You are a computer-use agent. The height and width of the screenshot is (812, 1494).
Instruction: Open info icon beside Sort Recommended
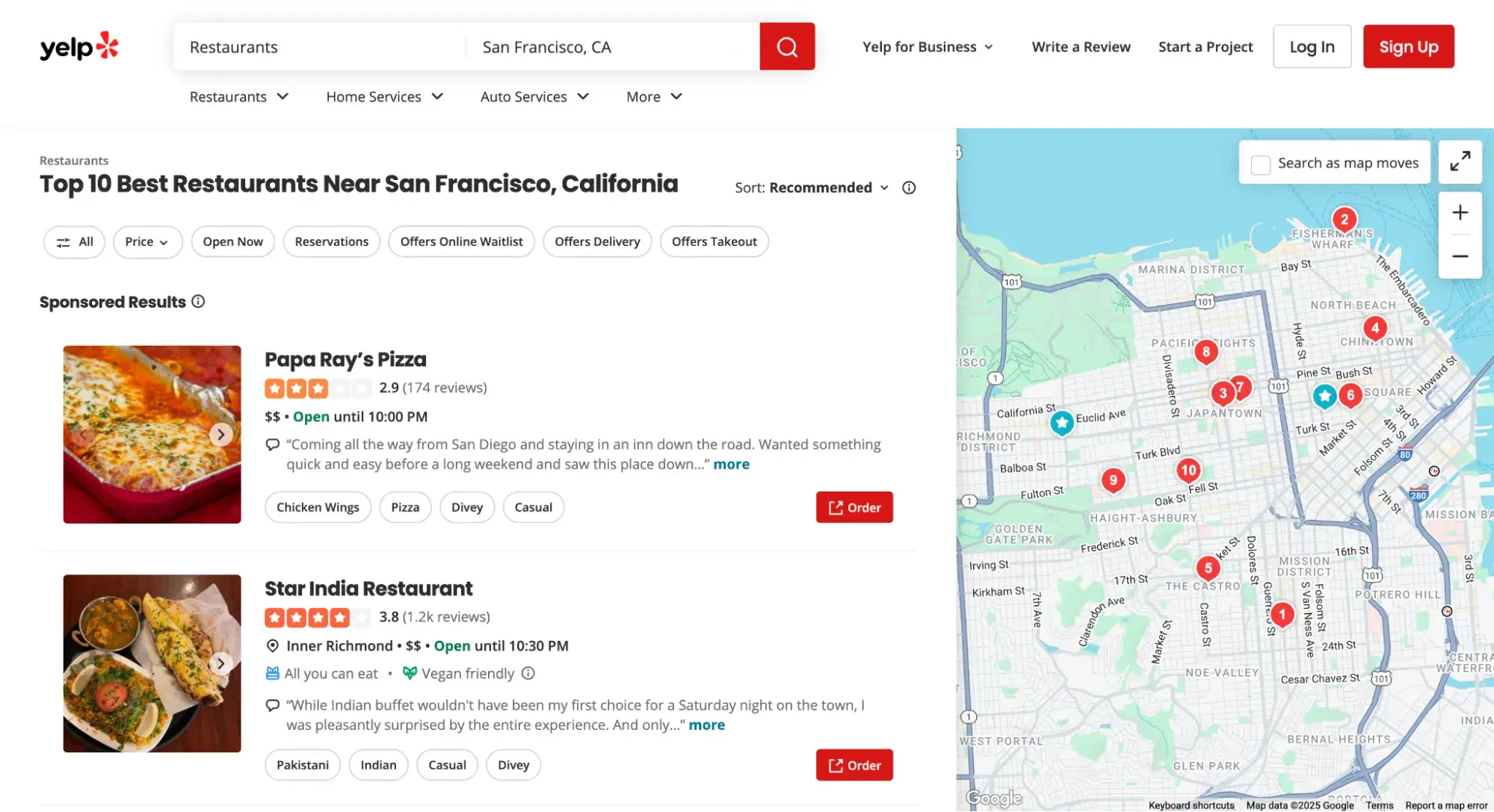tap(909, 187)
